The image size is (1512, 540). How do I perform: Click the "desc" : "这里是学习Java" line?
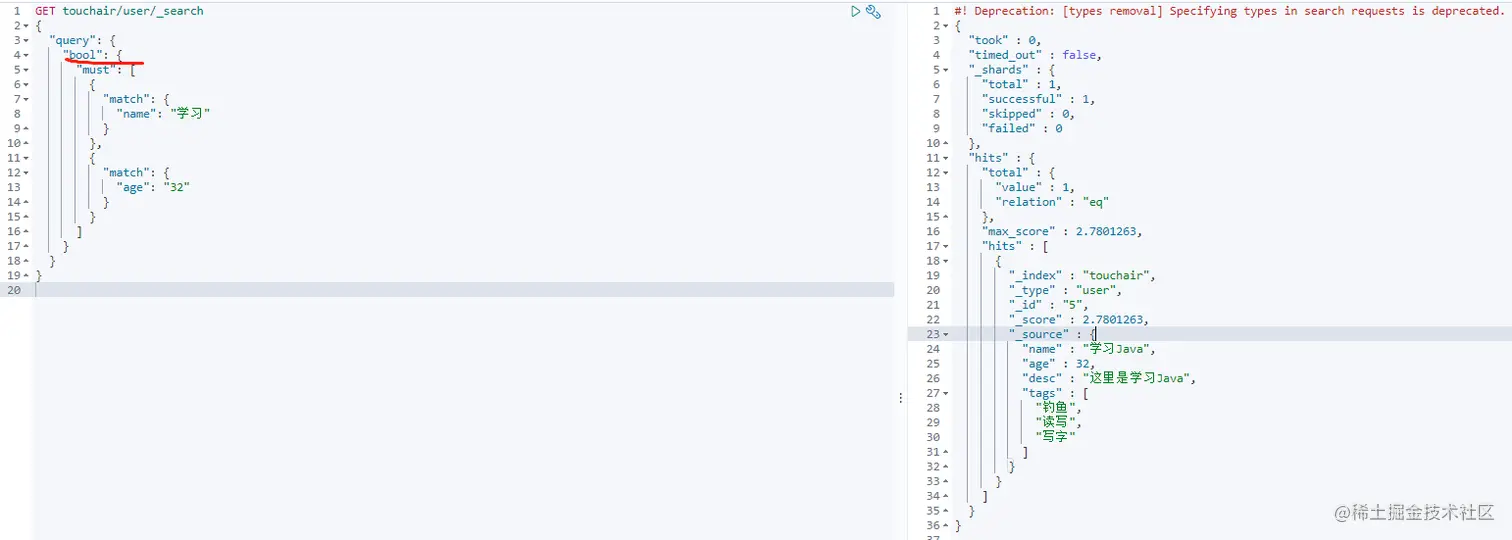pos(1109,378)
